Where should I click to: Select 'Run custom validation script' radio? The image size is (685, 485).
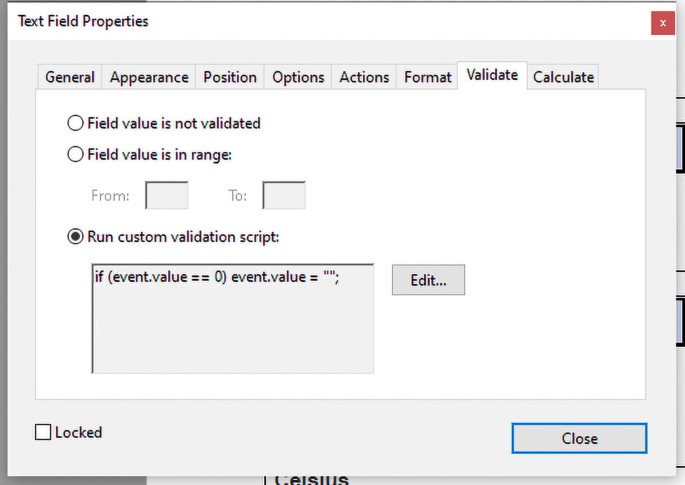click(x=75, y=238)
